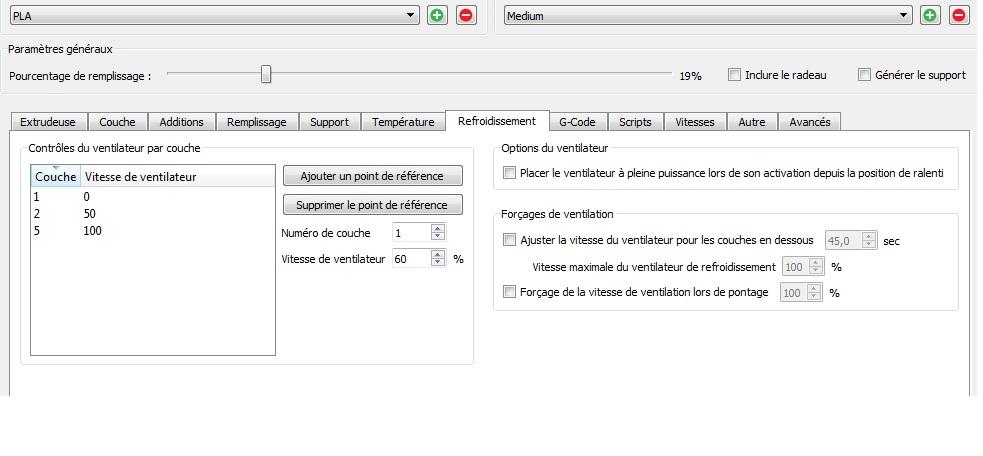
Task: Click the Numéro de couche input field
Action: click(412, 233)
